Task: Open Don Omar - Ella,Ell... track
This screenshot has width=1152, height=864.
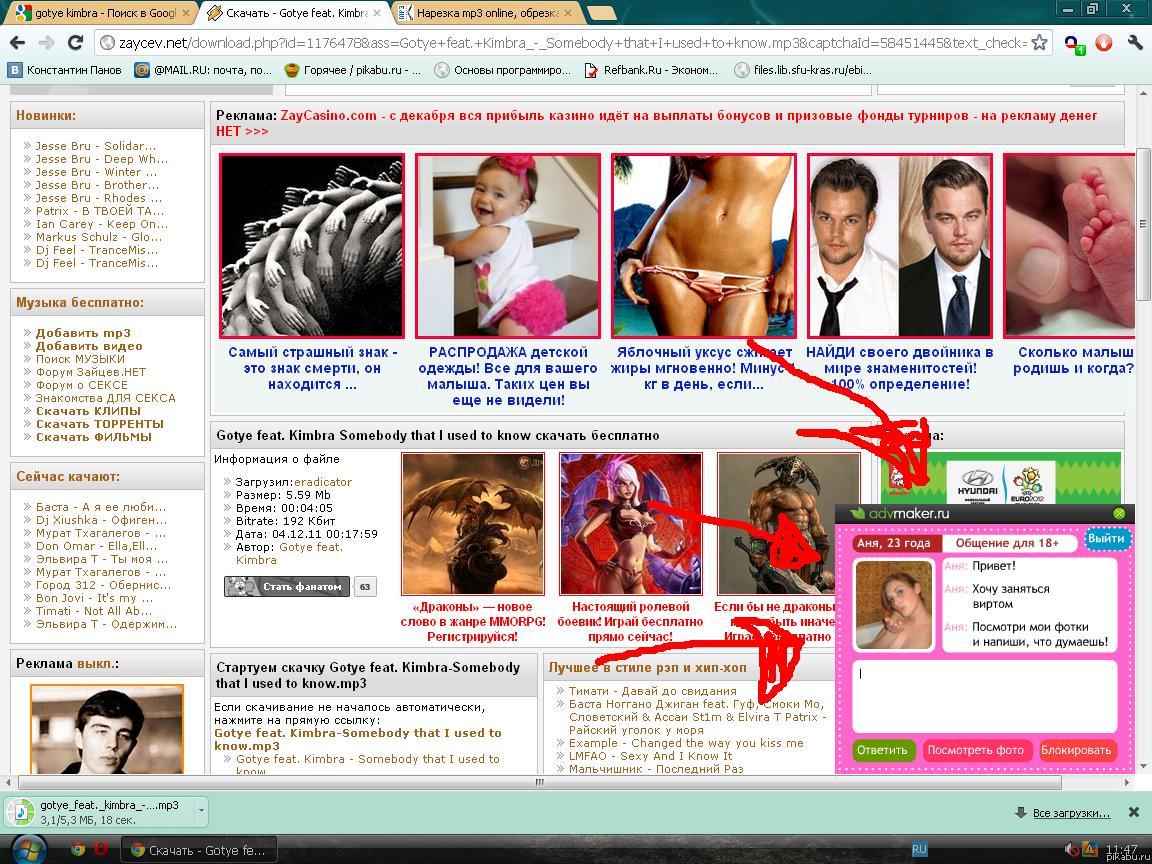Action: 96,546
